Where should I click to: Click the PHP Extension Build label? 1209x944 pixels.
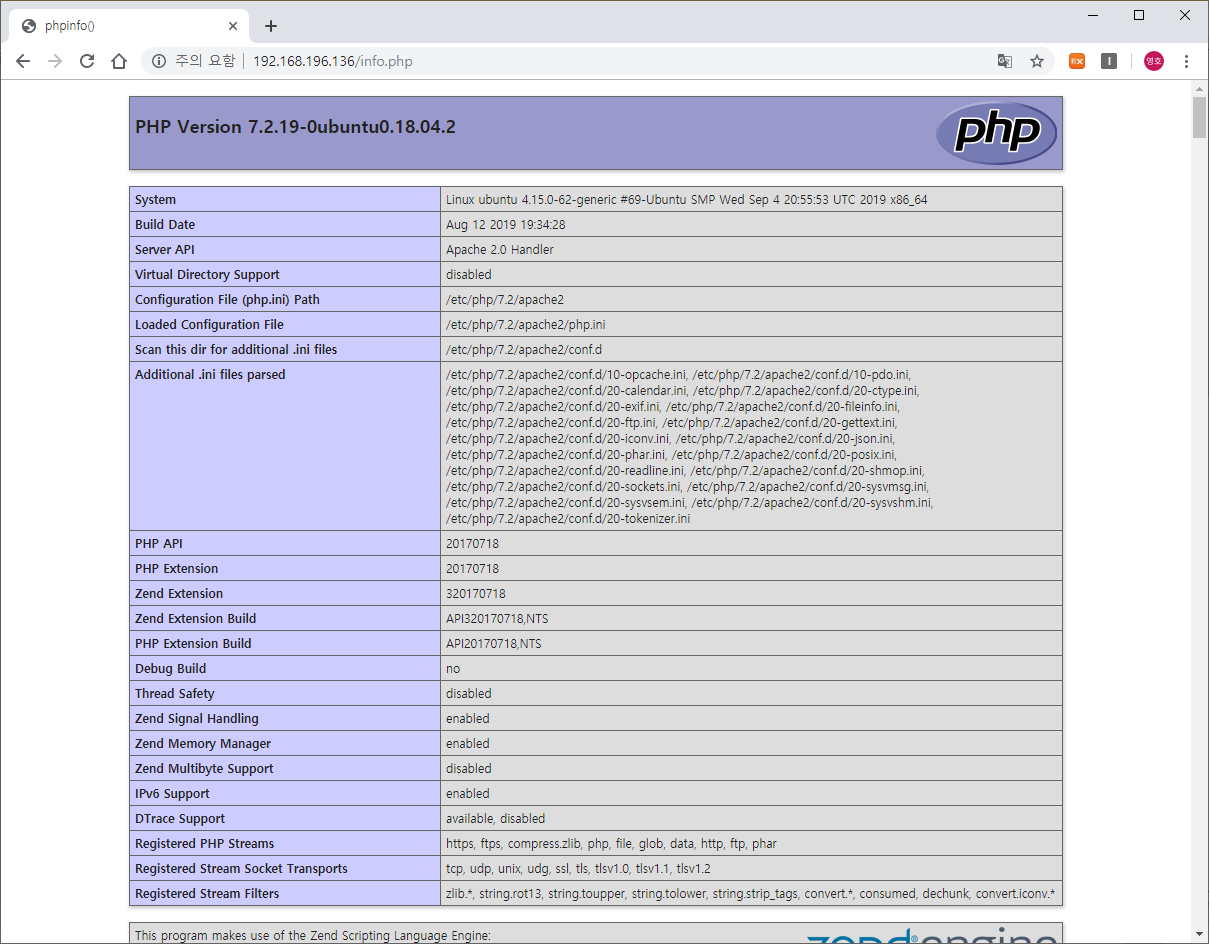pyautogui.click(x=193, y=644)
